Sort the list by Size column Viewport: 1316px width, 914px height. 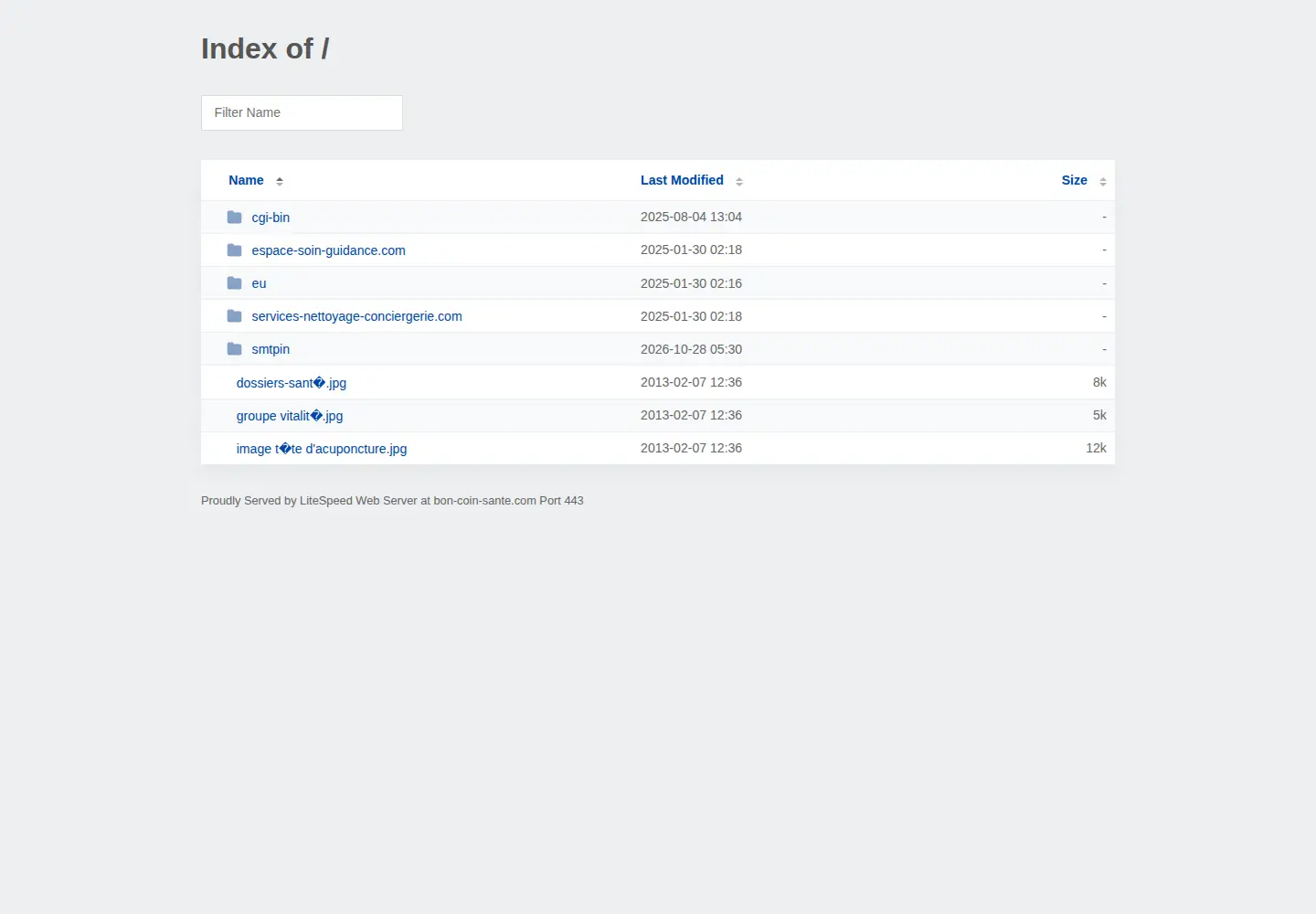[x=1074, y=180]
